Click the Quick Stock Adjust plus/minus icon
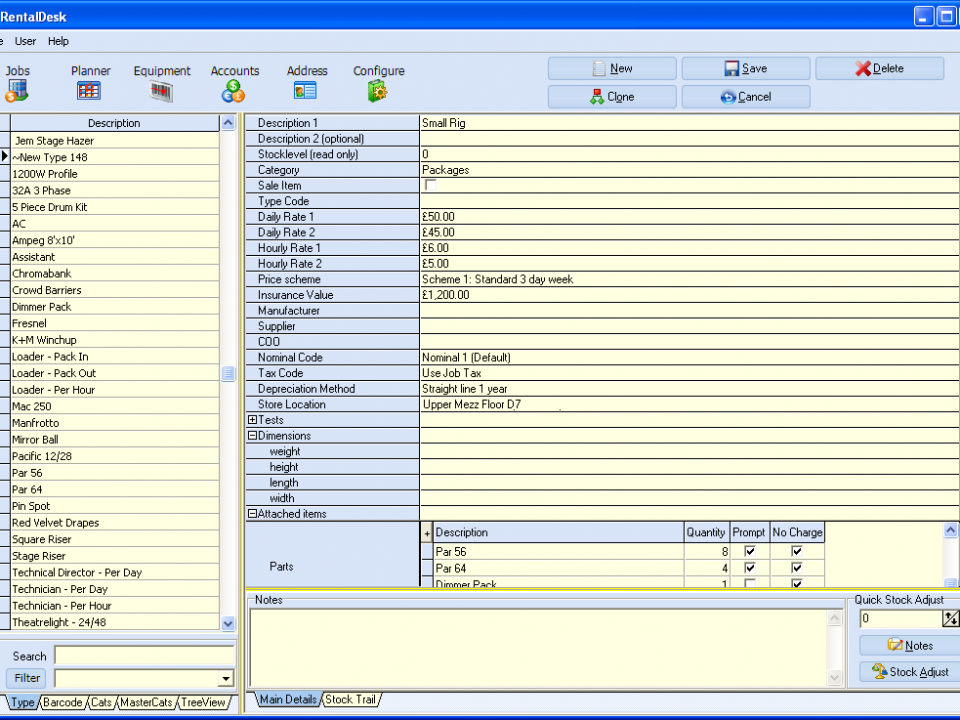 pos(950,619)
